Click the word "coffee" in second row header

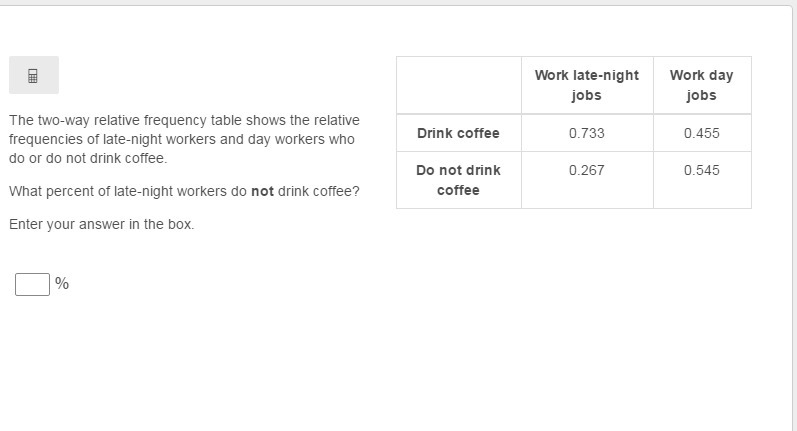[x=458, y=190]
